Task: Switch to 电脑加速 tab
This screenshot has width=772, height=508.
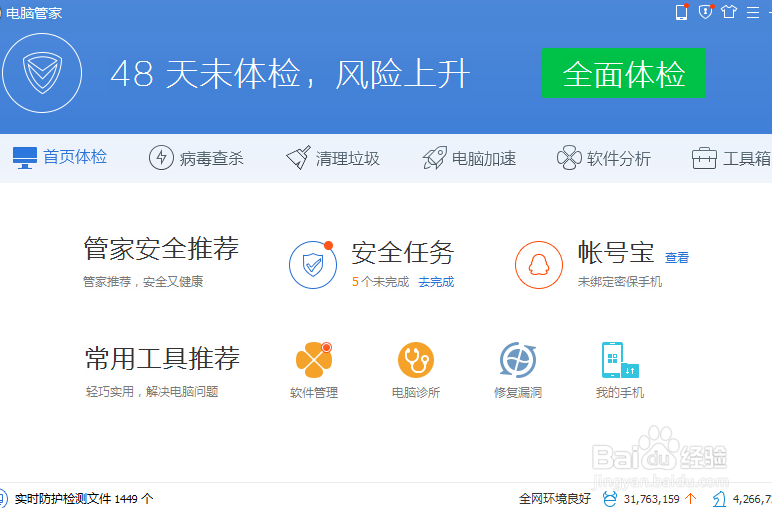Action: [x=469, y=158]
